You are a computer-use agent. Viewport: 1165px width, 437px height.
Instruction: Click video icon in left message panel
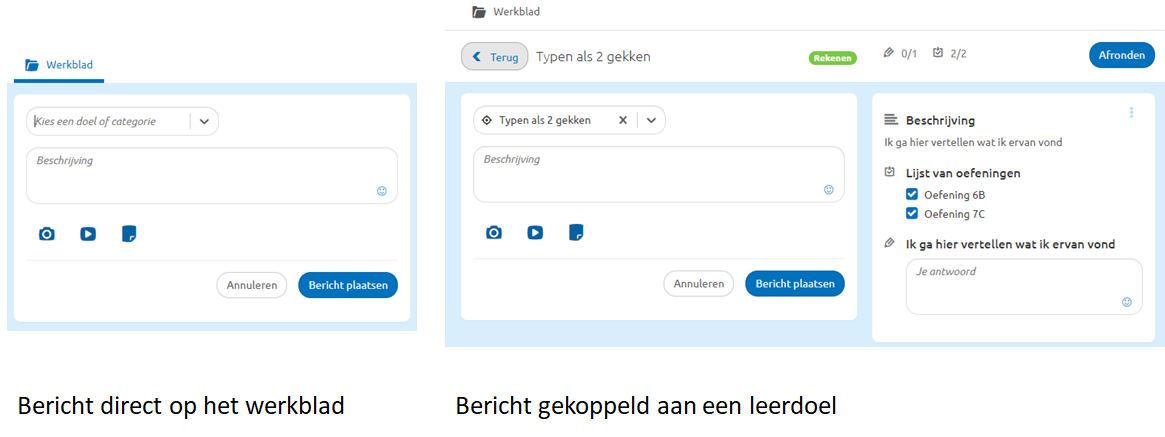pyautogui.click(x=88, y=234)
